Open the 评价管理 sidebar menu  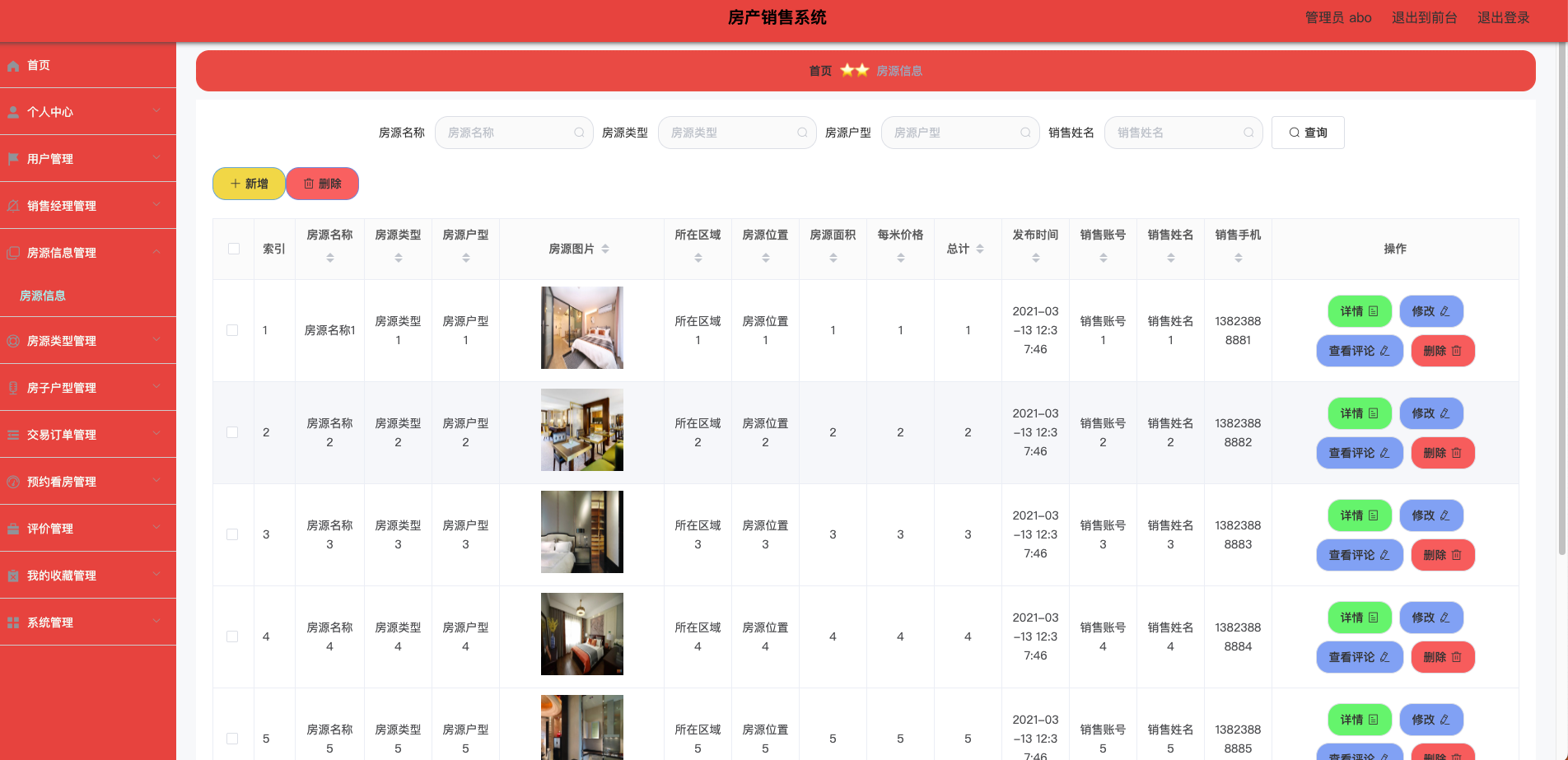88,529
